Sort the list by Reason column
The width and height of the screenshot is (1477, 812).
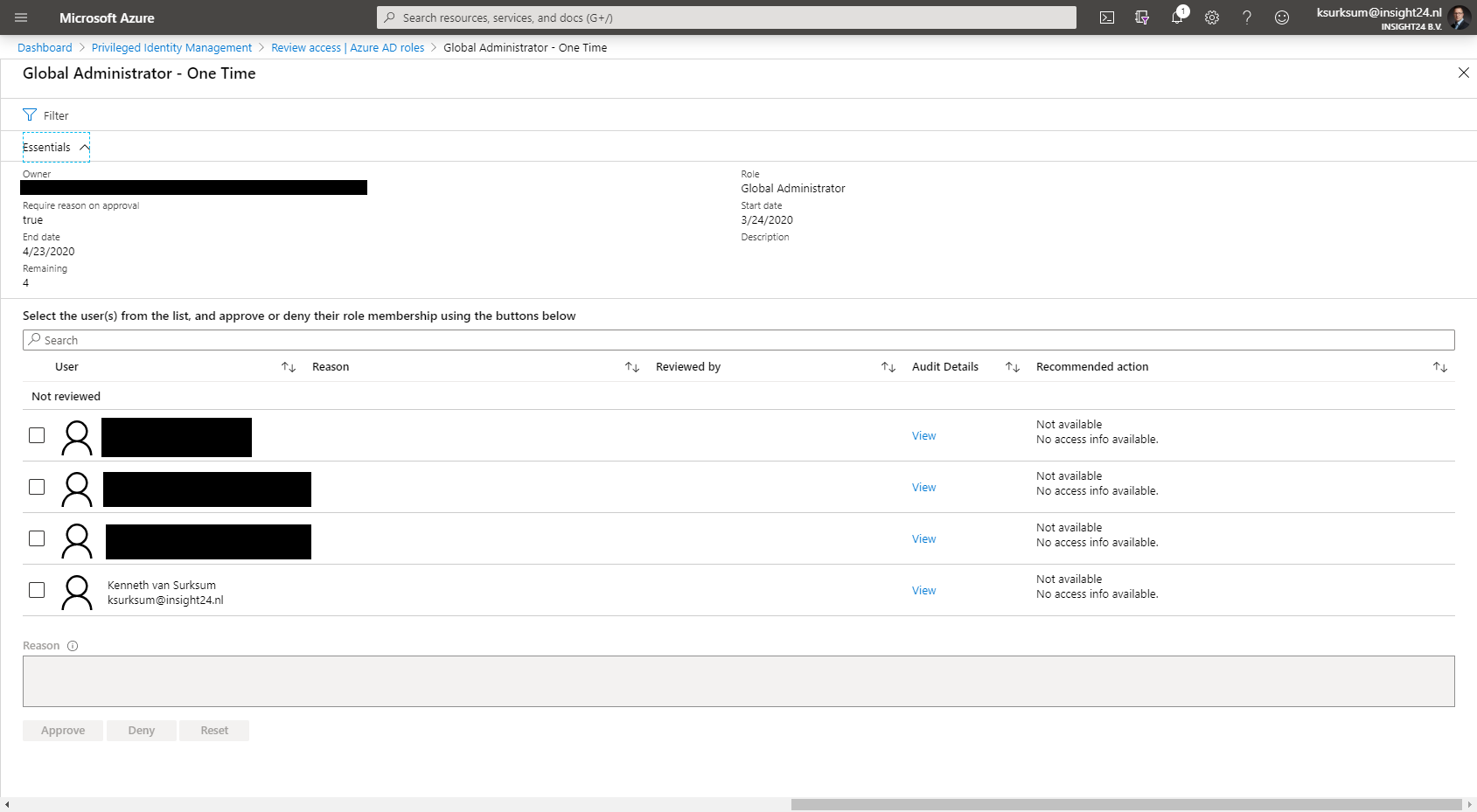pyautogui.click(x=632, y=367)
